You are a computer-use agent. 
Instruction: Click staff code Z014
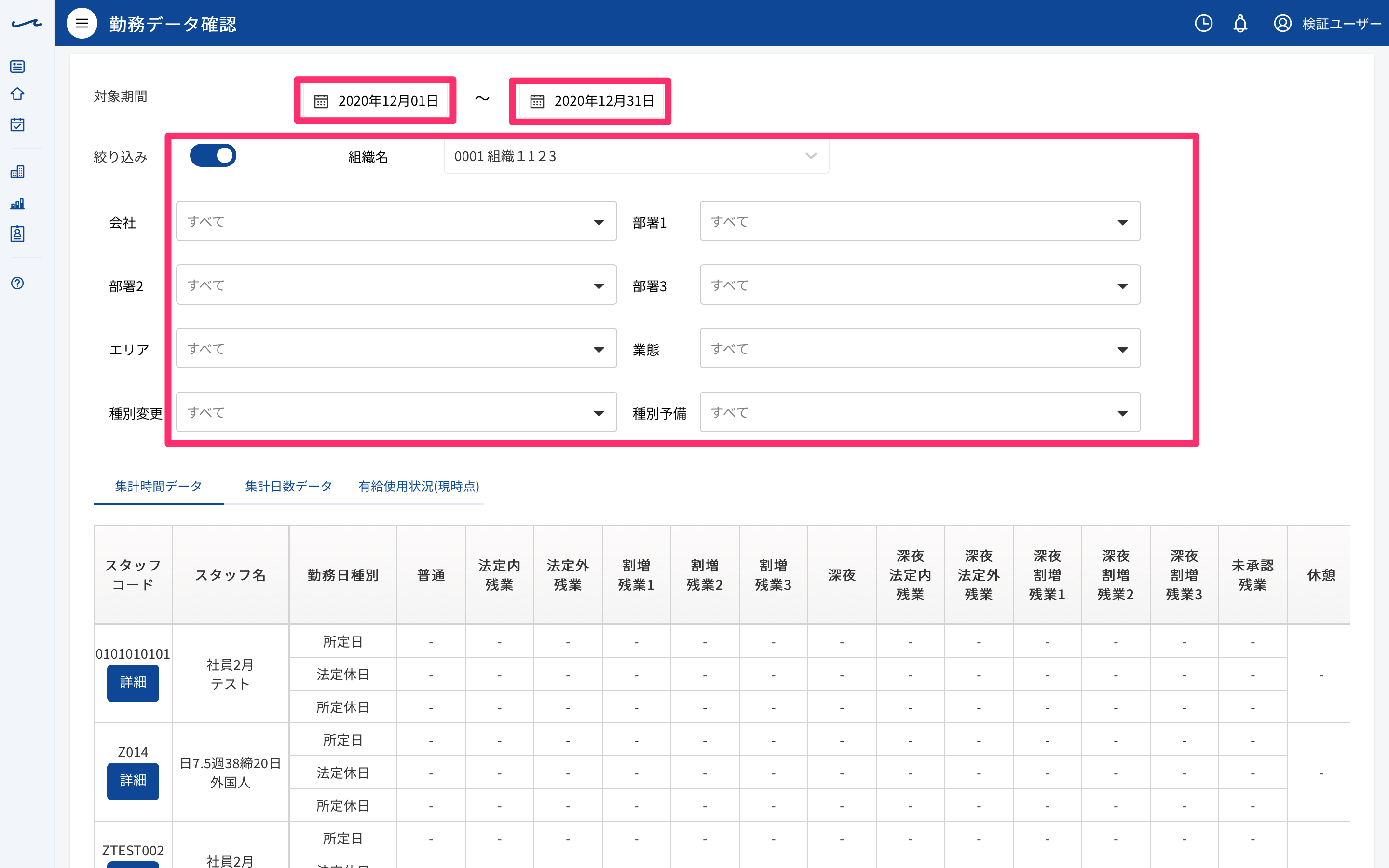[x=133, y=753]
